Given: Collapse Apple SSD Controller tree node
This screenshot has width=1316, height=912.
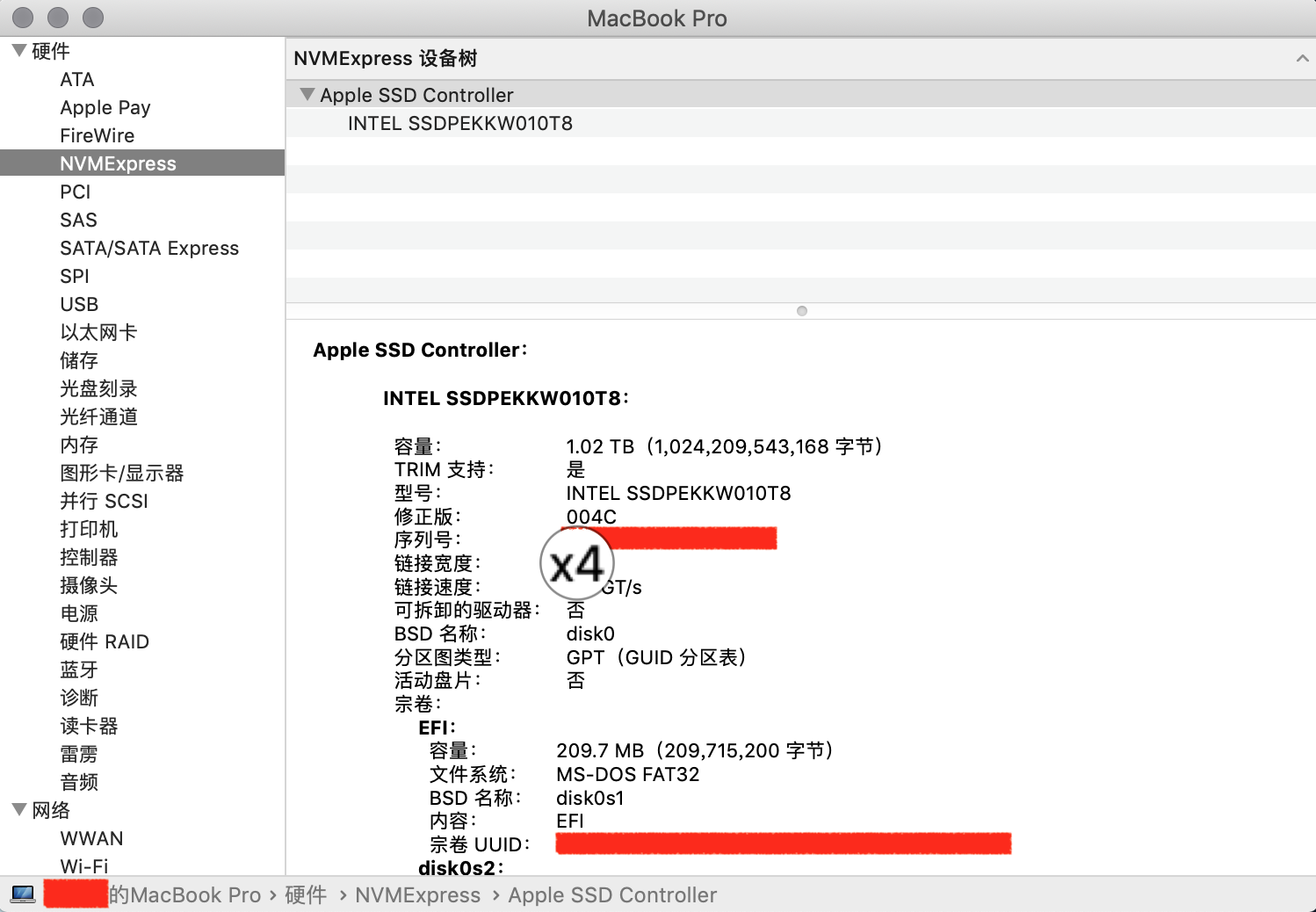Looking at the screenshot, I should pyautogui.click(x=307, y=95).
